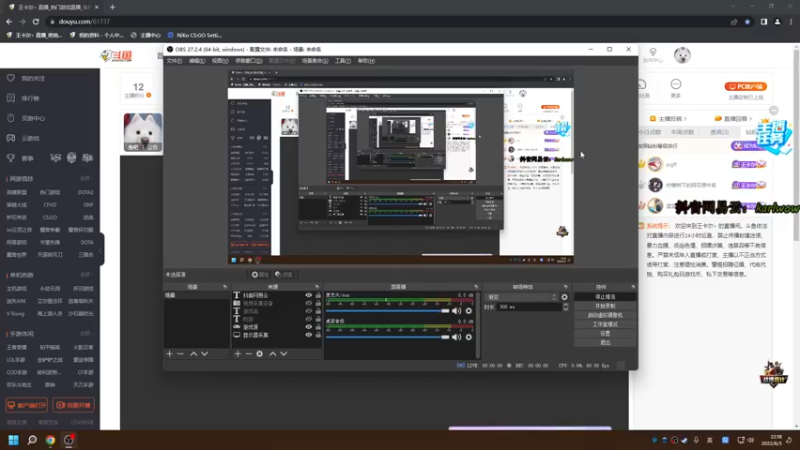
Task: Move the selected source up in the Sources panel
Action: tap(272, 354)
